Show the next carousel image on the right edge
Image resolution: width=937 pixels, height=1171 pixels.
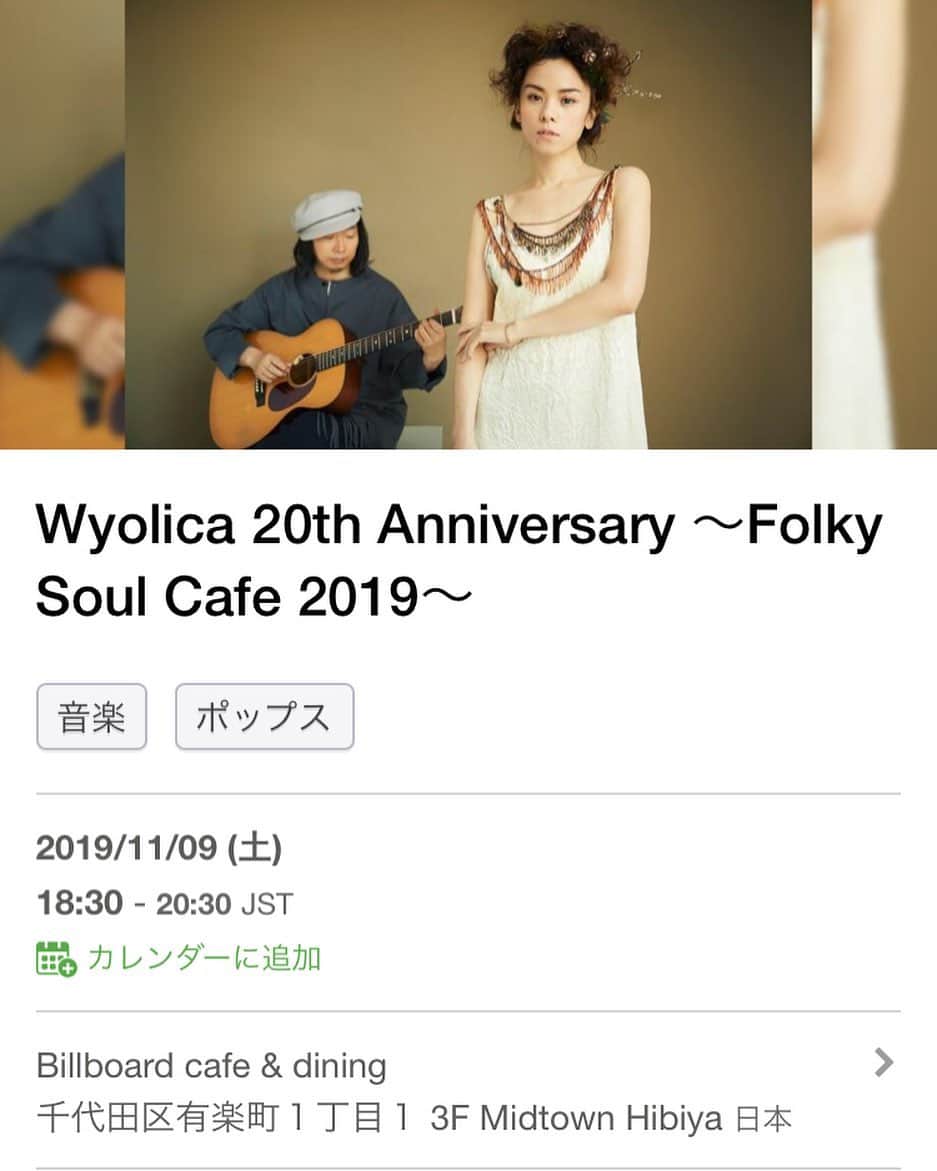point(874,224)
